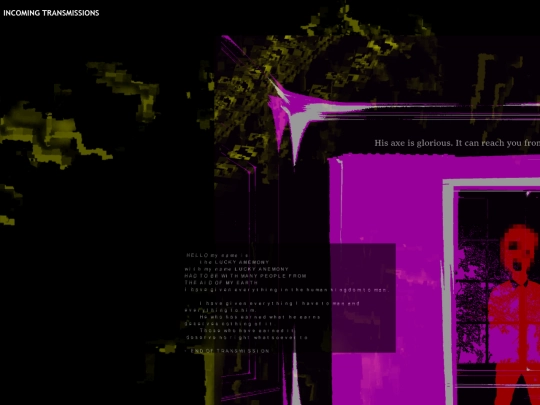Click the 'Those who have earned it' line

pyautogui.click(x=247, y=331)
